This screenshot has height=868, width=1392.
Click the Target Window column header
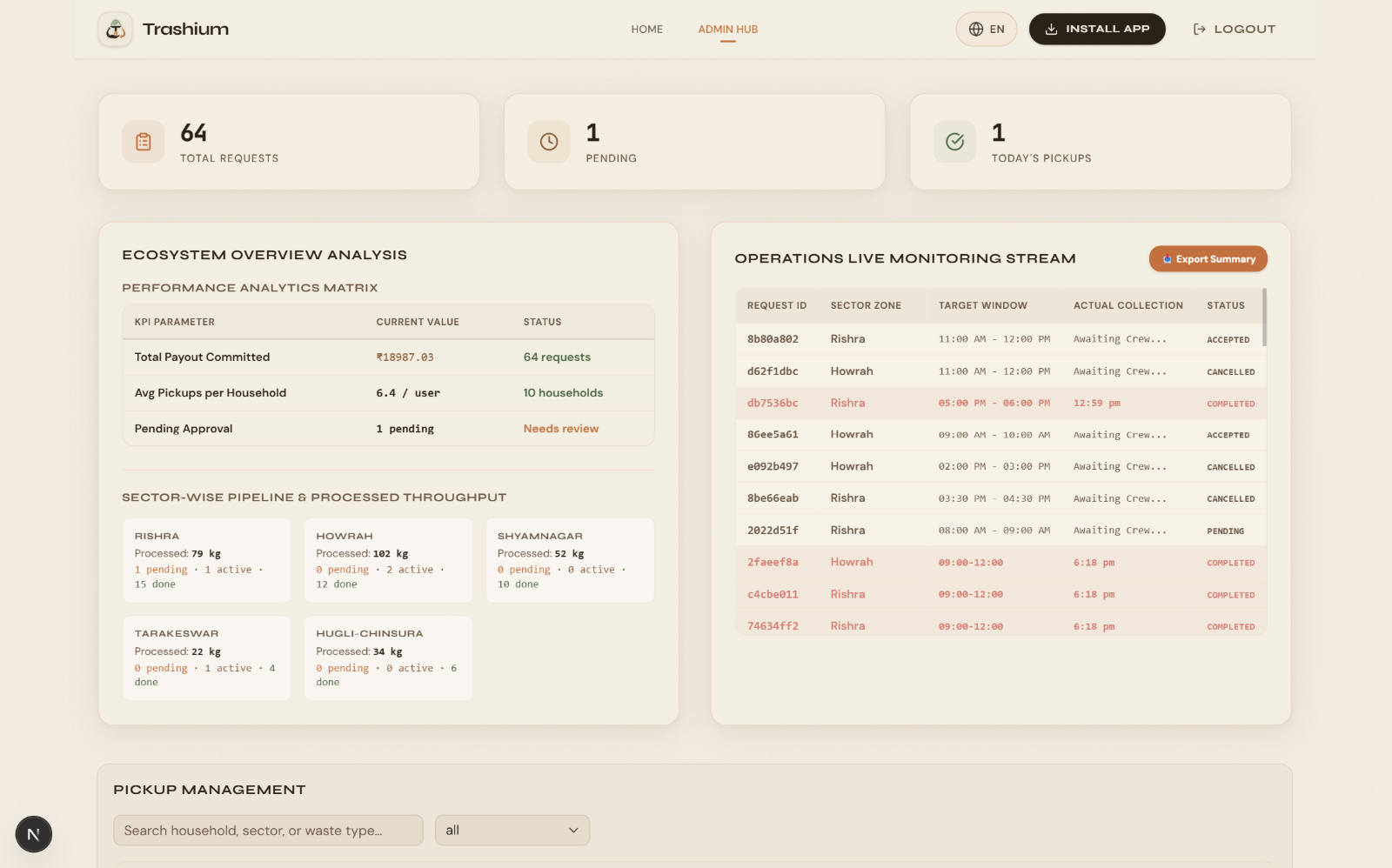982,306
